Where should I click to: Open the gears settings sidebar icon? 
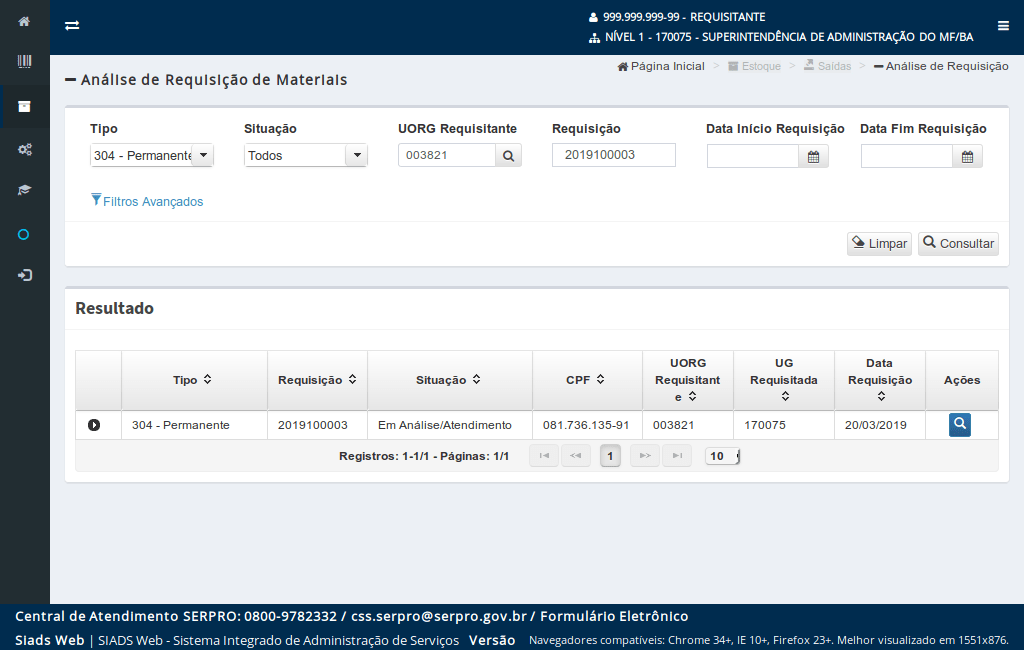24,150
